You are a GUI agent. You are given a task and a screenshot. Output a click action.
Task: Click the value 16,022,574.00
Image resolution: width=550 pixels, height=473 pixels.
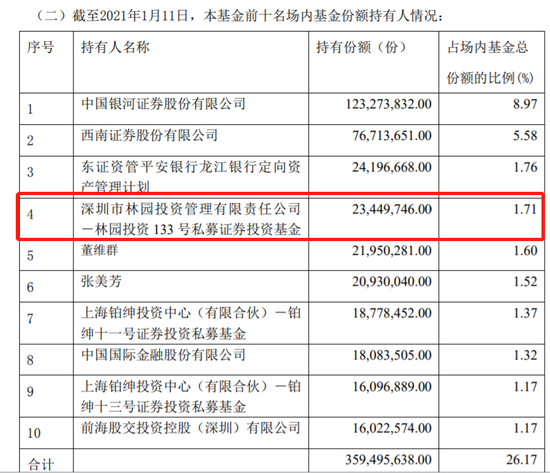[392, 428]
